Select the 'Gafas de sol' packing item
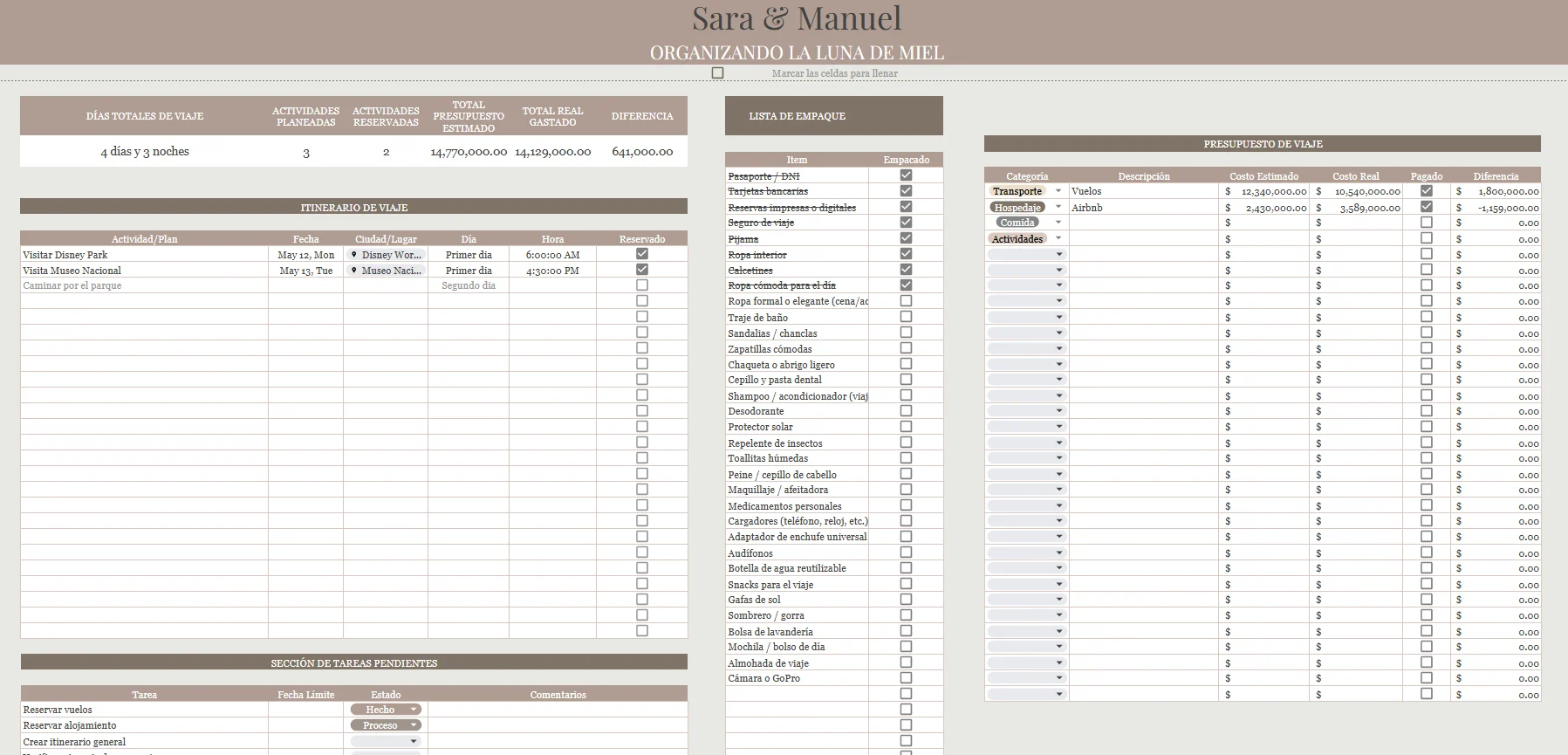This screenshot has width=1568, height=755. [797, 600]
